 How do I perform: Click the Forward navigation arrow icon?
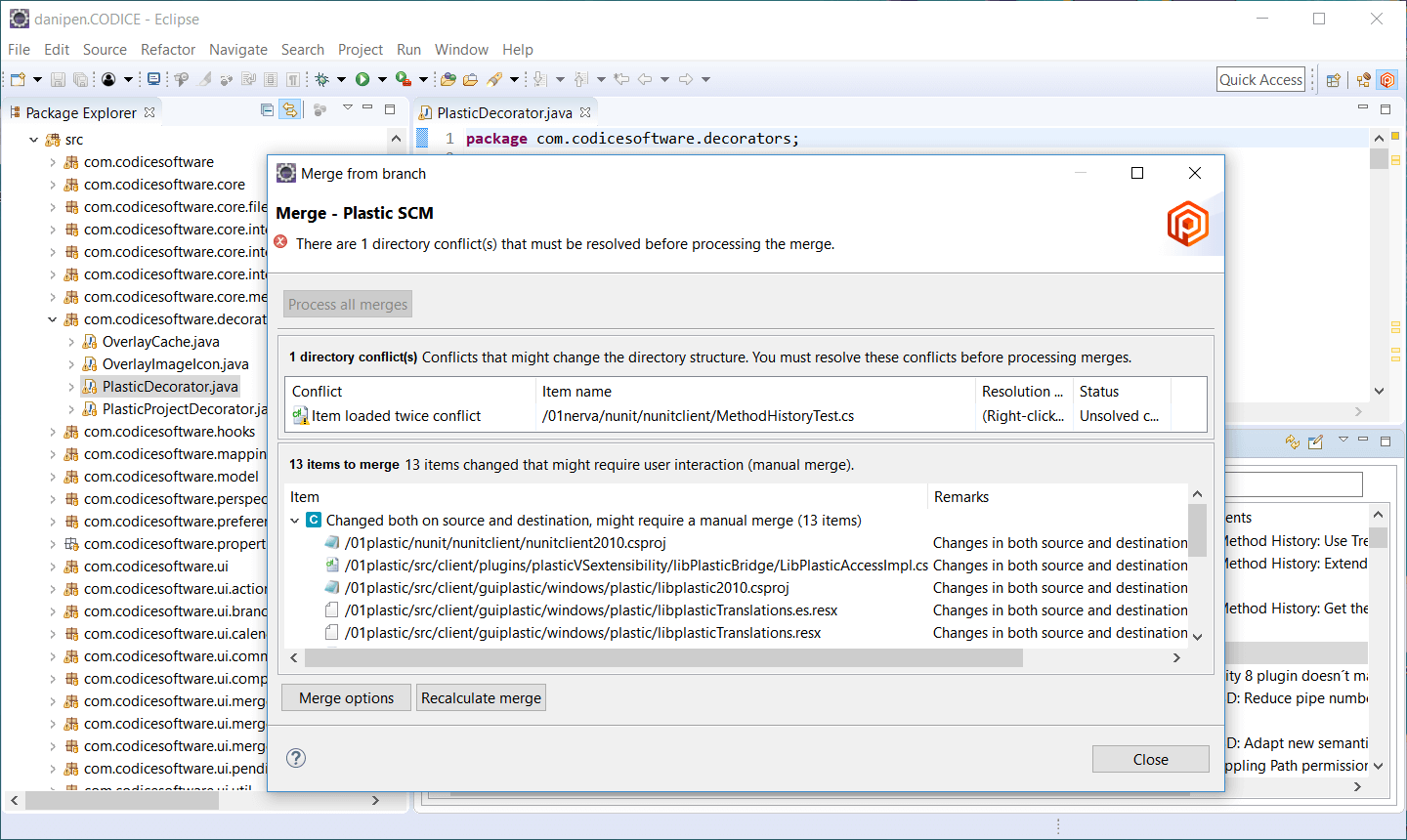point(686,79)
